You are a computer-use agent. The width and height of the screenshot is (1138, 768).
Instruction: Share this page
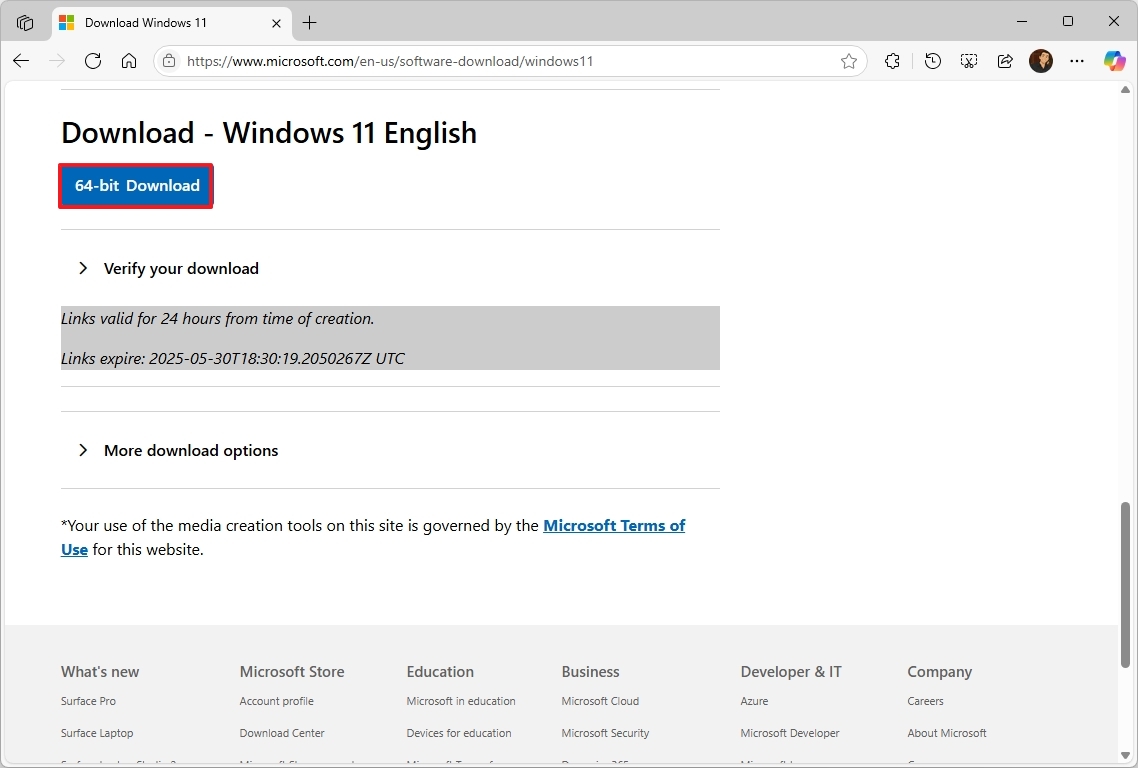[x=1005, y=61]
